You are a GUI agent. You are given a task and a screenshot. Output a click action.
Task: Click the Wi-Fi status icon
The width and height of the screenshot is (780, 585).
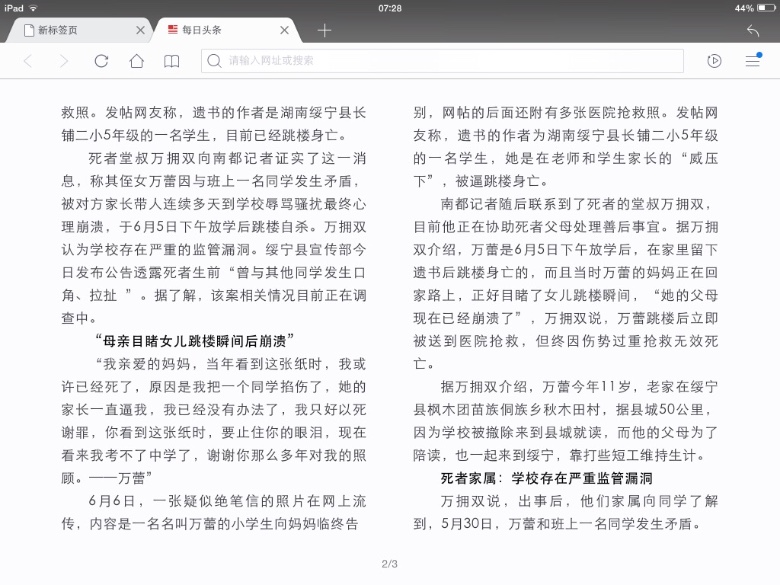(x=33, y=8)
